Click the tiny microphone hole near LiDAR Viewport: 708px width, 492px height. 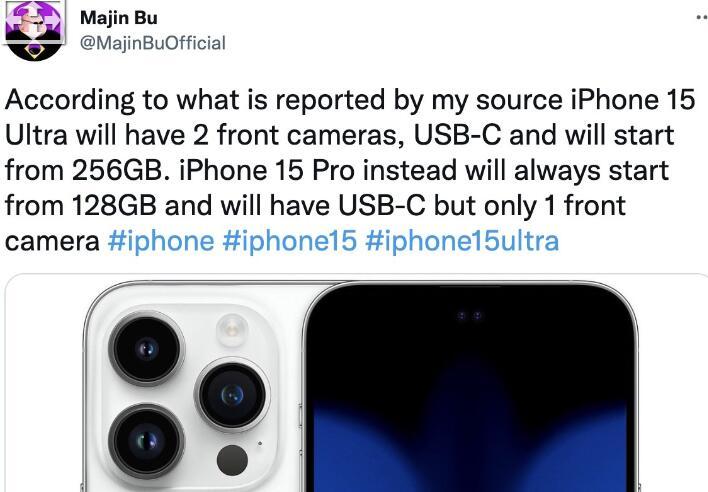pyautogui.click(x=260, y=443)
